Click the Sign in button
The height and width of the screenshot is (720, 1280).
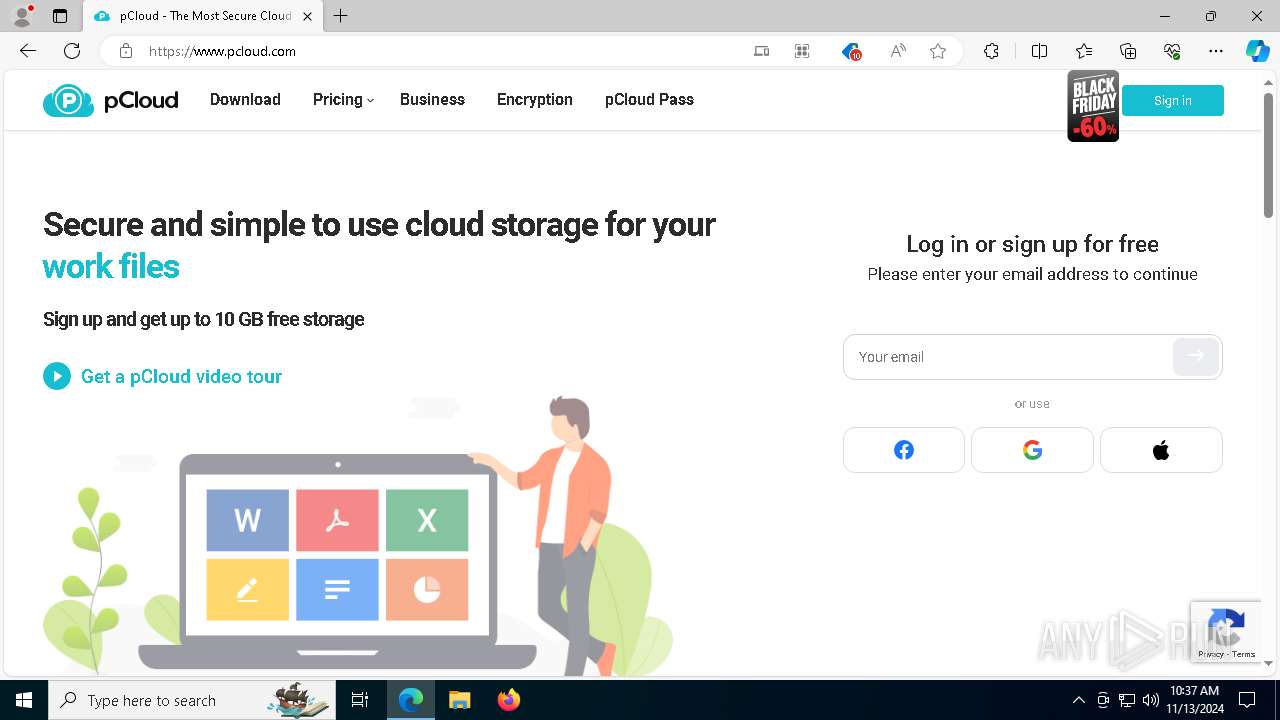click(1172, 100)
